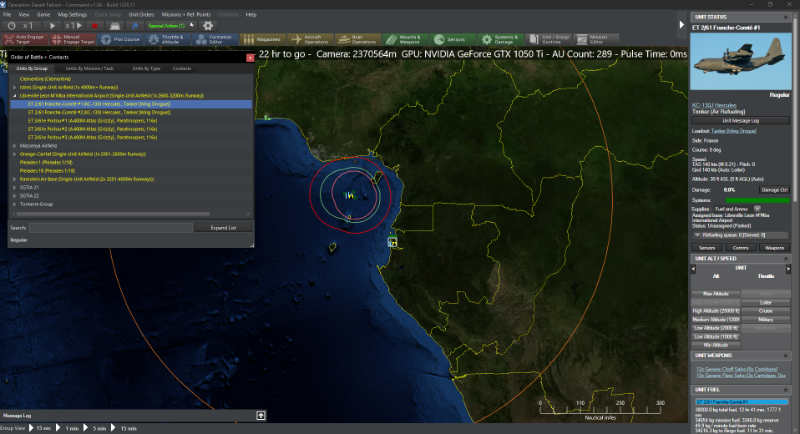Screen dimensions: 800x434
Task: Open Mounts & Weapons window
Action: point(405,39)
